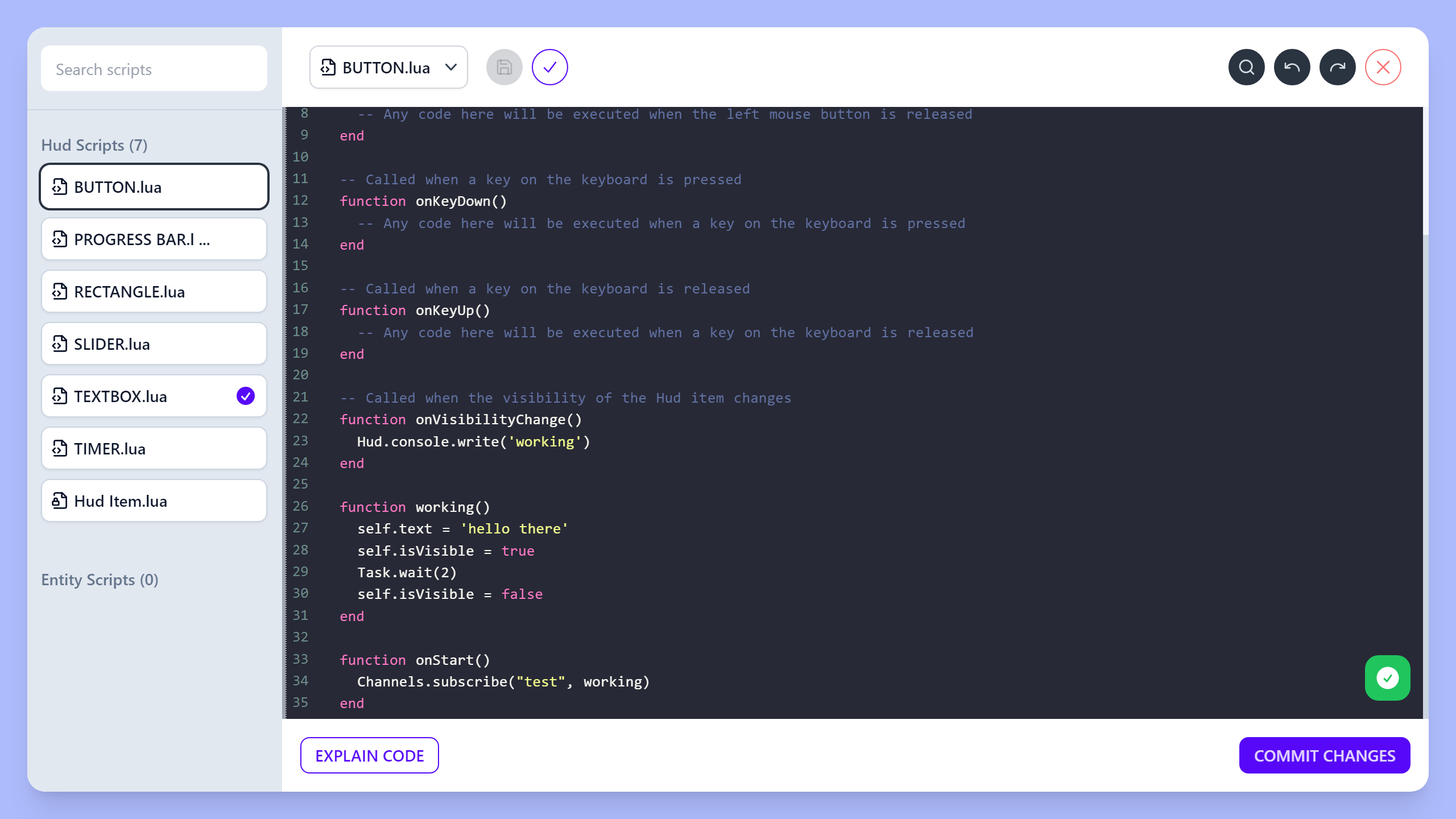Select TIMER.lua script
The width and height of the screenshot is (1456, 819).
[154, 448]
